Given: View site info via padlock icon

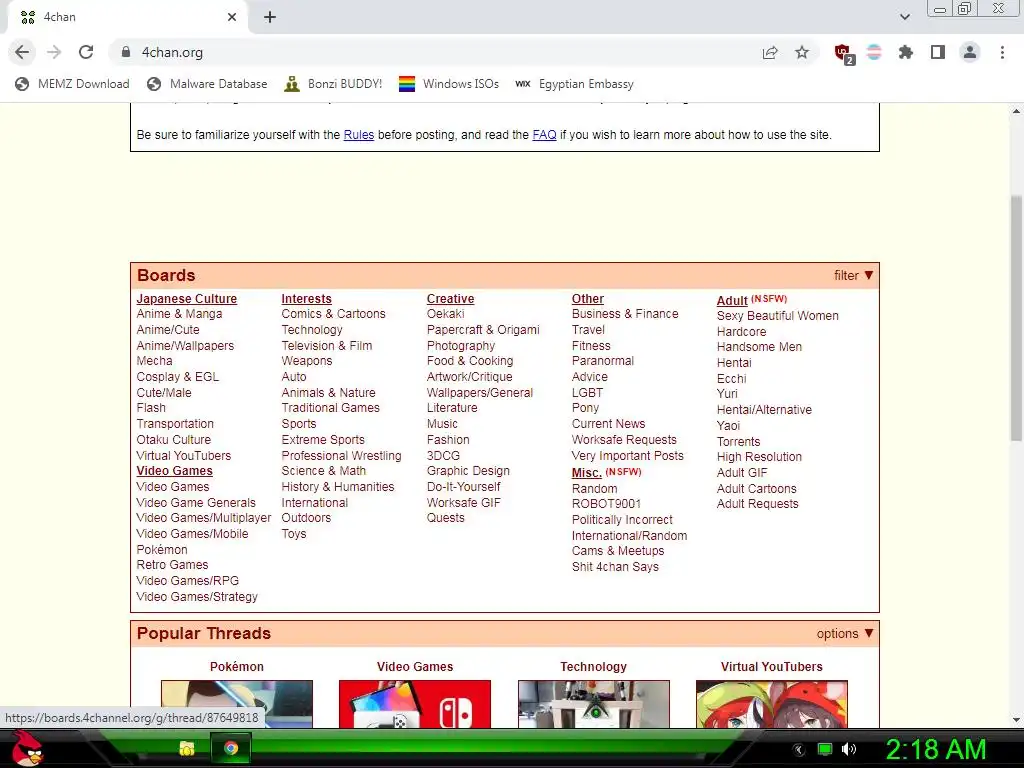Looking at the screenshot, I should coord(126,52).
